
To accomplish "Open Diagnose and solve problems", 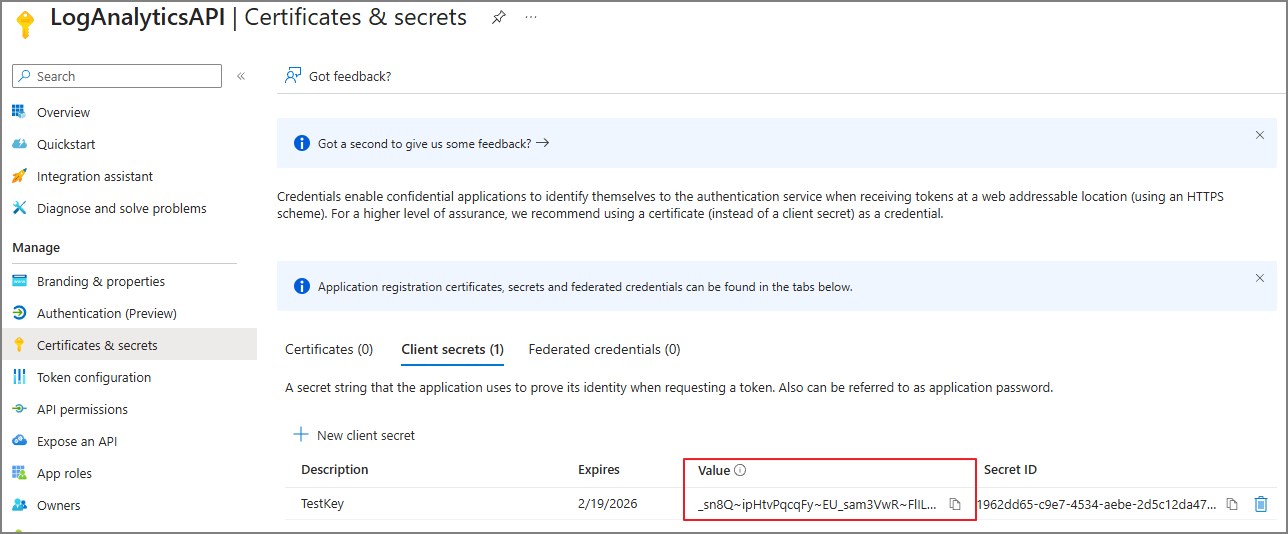I will point(122,208).
